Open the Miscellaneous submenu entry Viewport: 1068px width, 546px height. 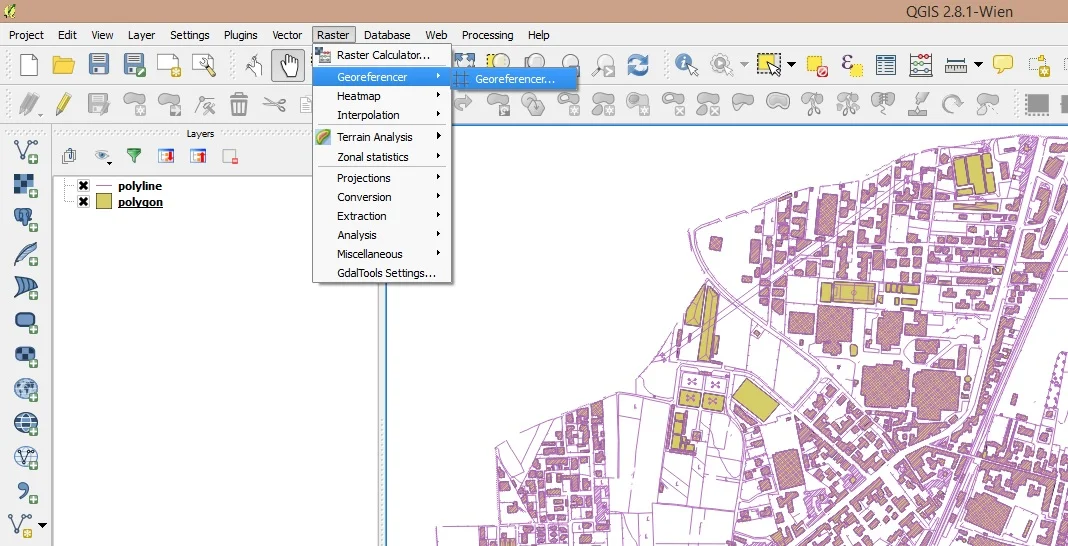tap(381, 254)
